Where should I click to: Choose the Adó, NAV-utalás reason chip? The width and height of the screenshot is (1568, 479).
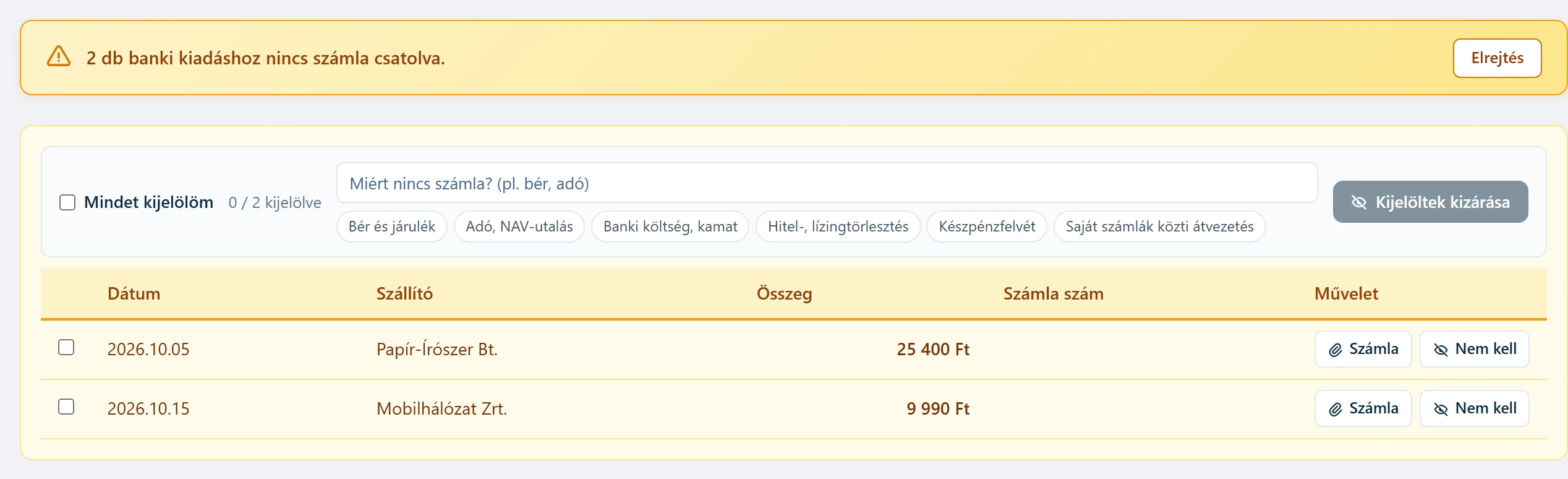[x=519, y=227]
